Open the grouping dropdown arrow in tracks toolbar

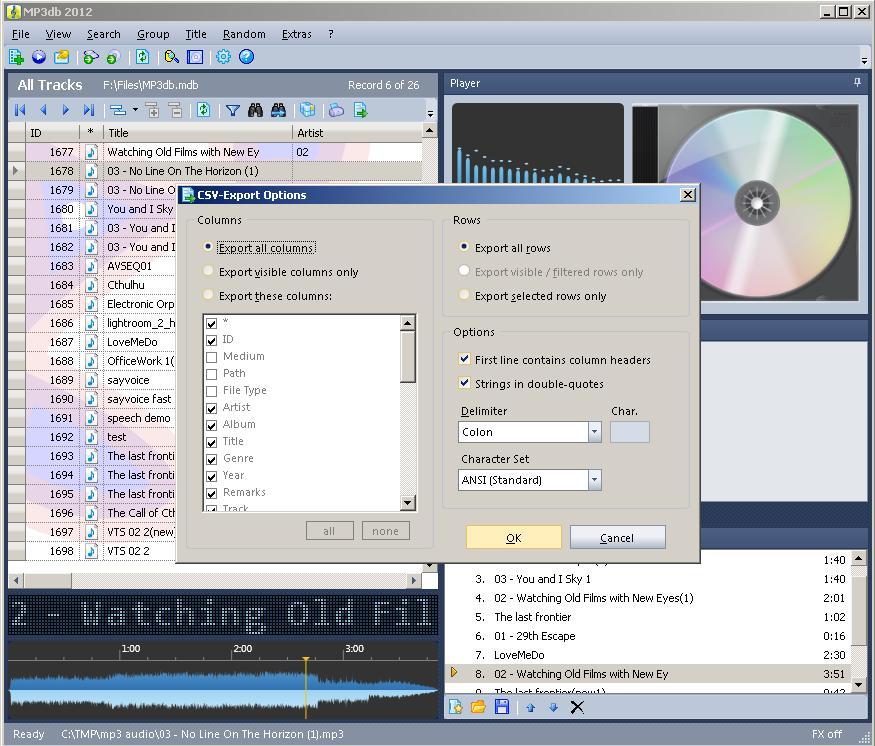click(135, 110)
